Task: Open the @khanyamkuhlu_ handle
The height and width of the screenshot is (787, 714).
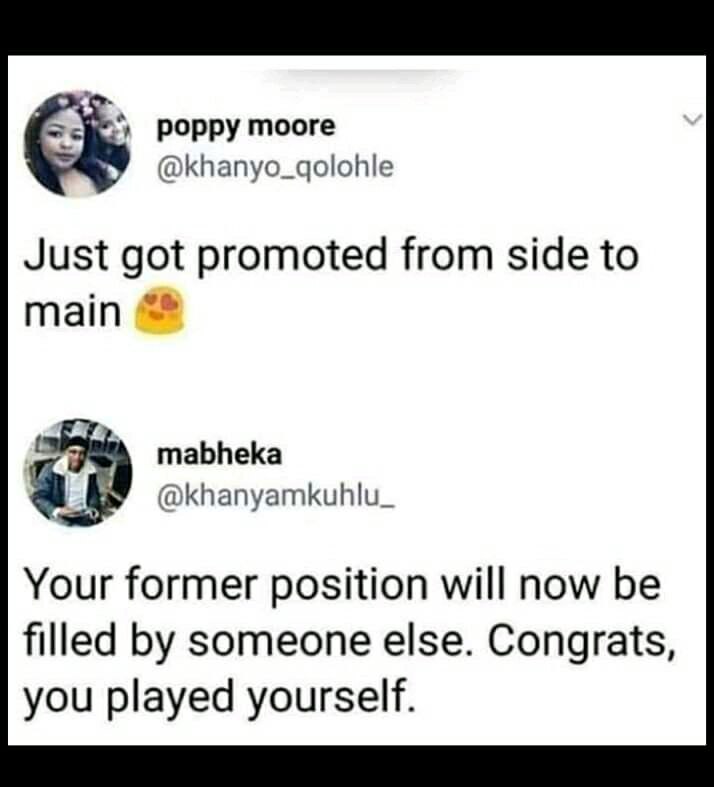Action: [276, 497]
